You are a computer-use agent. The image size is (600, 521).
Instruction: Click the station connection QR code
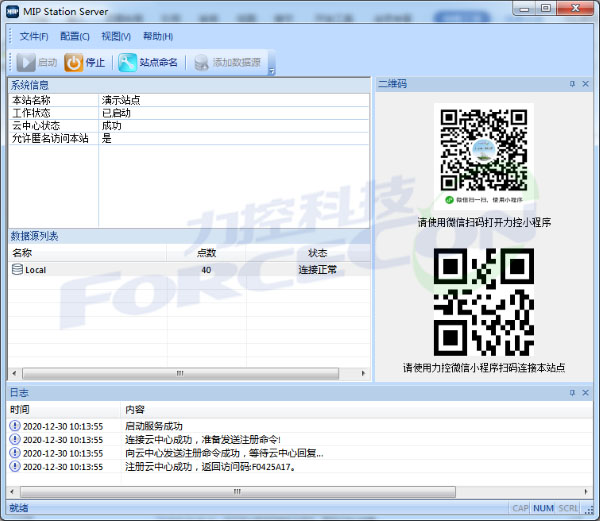(x=484, y=302)
